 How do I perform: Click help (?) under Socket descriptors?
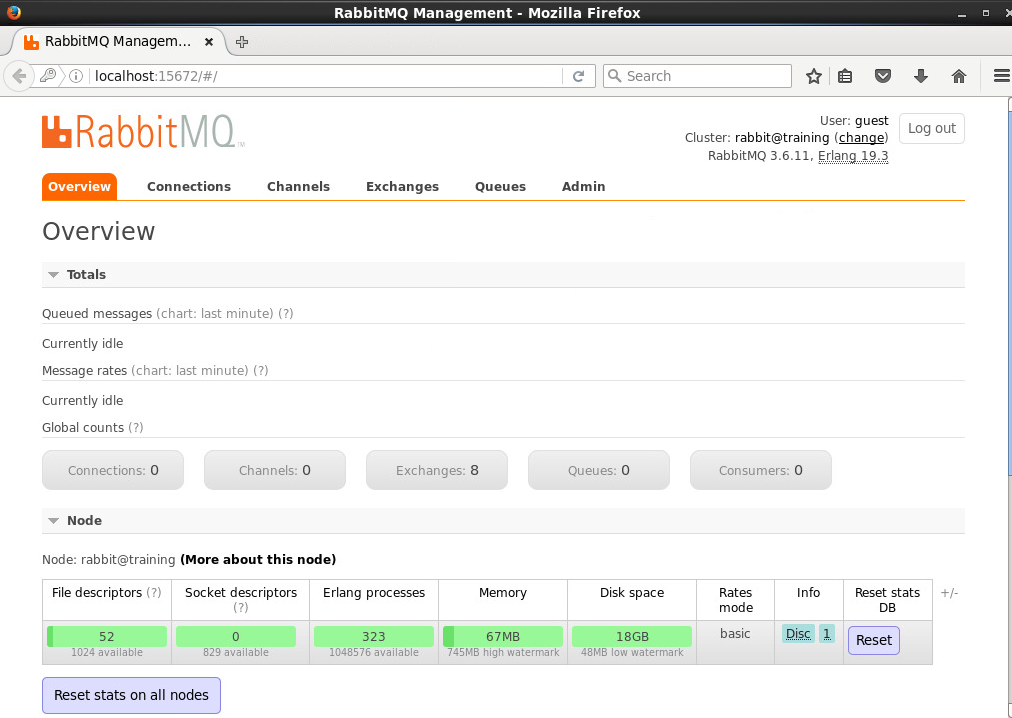click(x=240, y=608)
